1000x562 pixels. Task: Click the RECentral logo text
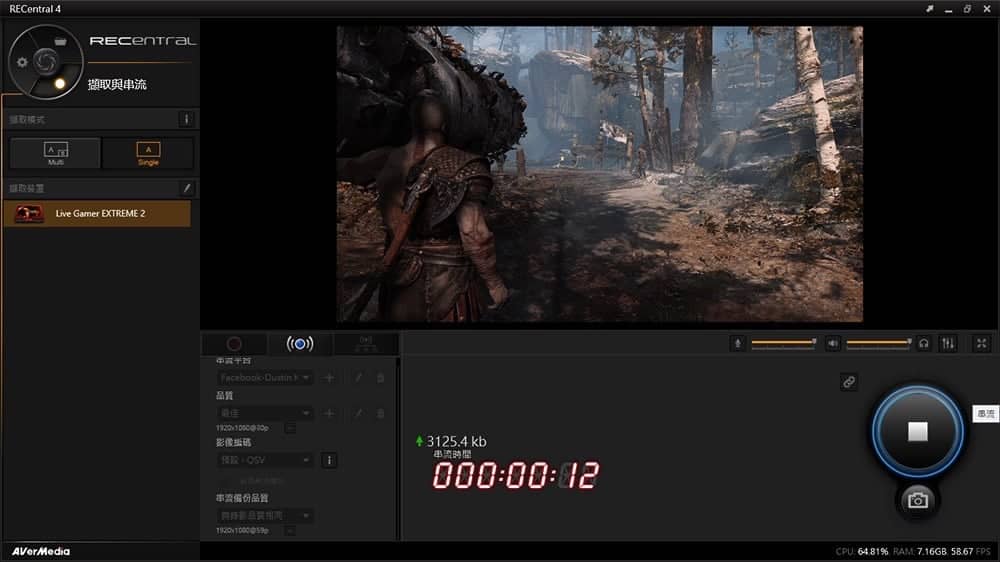142,41
